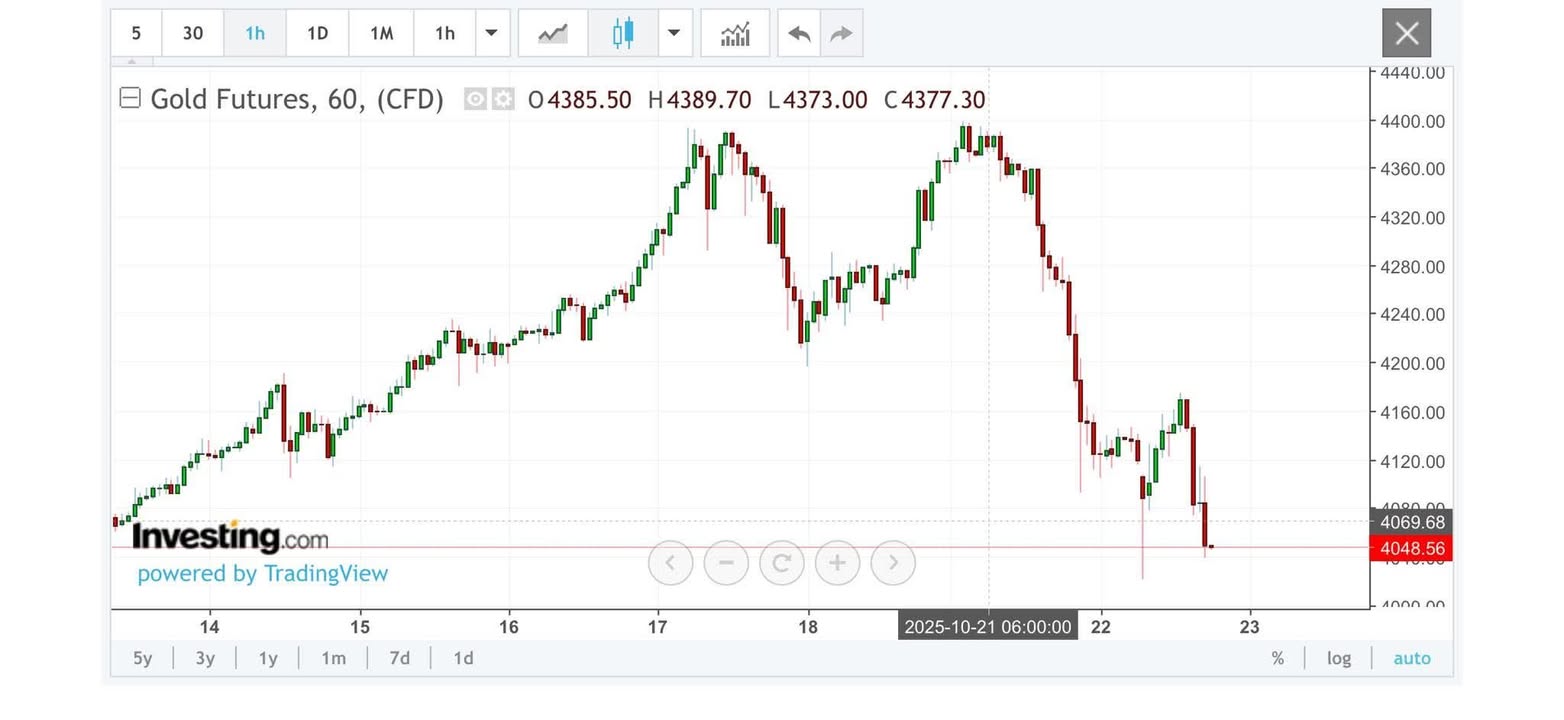The image size is (1564, 720).
Task: Zoom in the chart with plus button
Action: (837, 563)
